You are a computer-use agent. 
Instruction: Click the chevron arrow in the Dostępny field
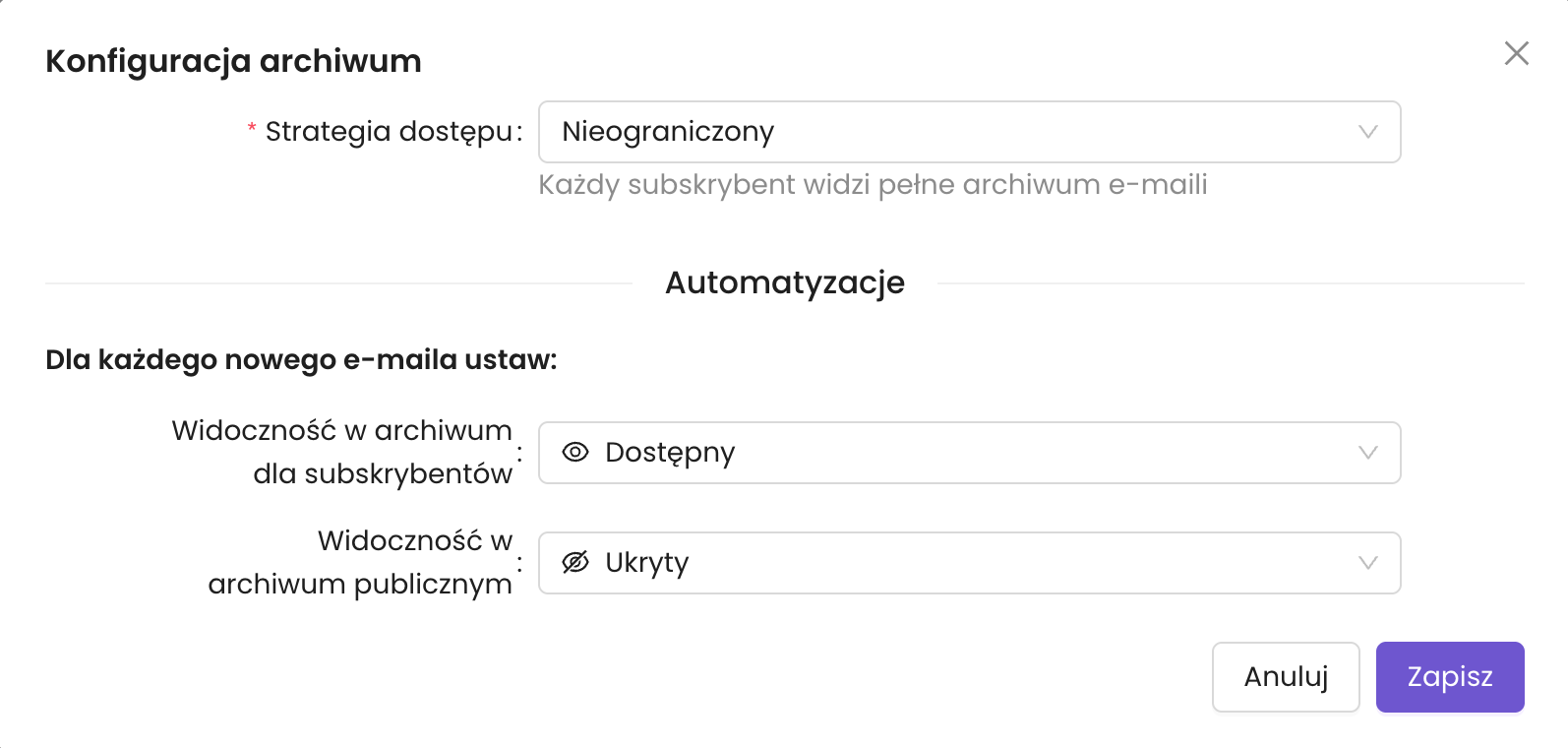[1367, 453]
